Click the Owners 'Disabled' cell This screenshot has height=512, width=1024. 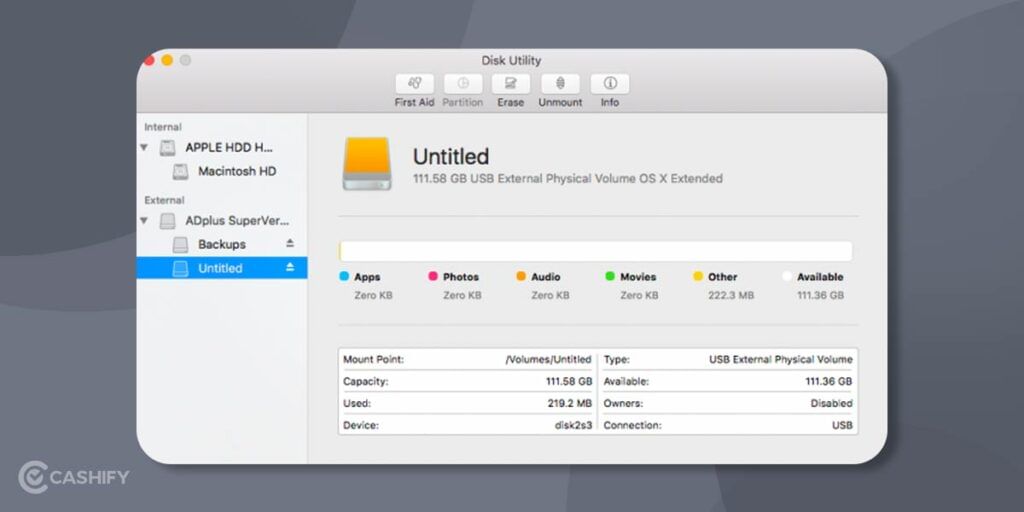(831, 404)
